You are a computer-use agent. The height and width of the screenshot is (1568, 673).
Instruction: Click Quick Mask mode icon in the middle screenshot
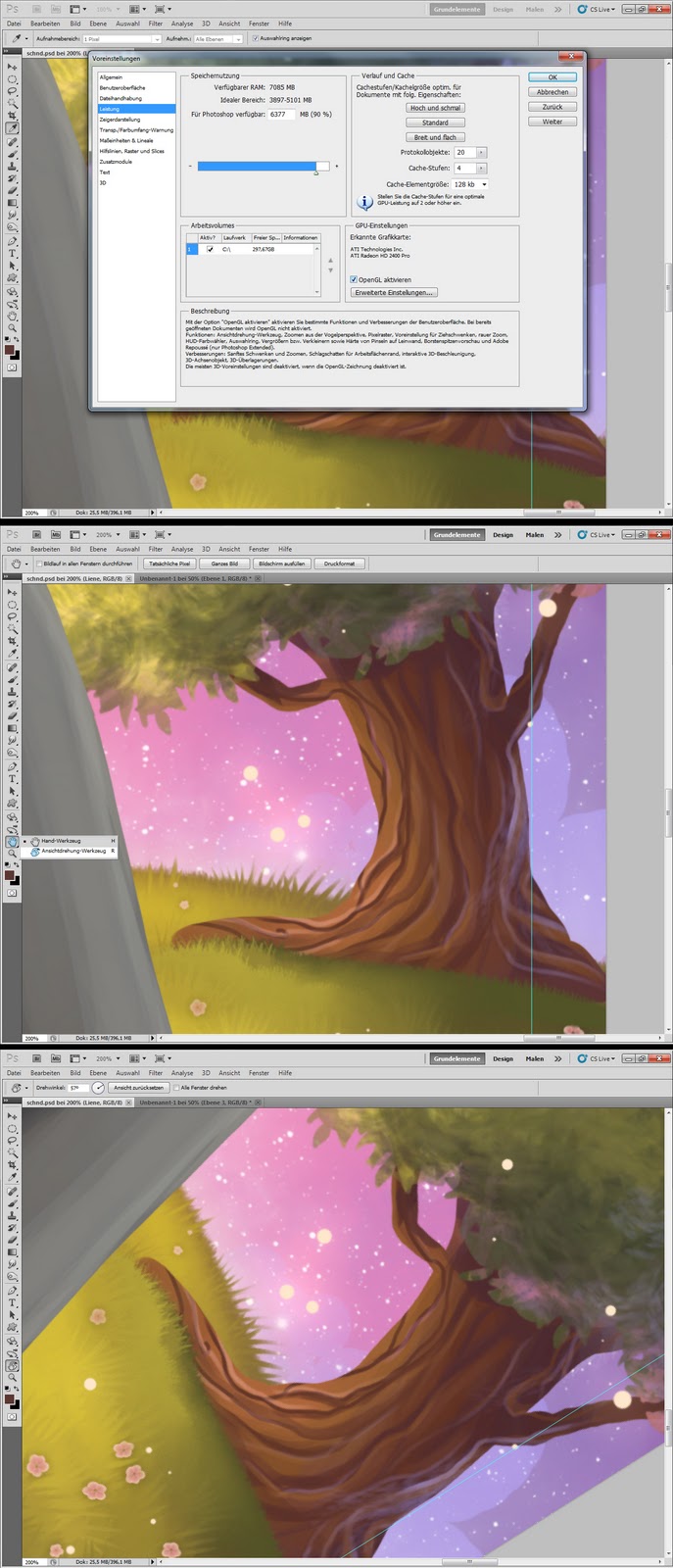(x=13, y=893)
